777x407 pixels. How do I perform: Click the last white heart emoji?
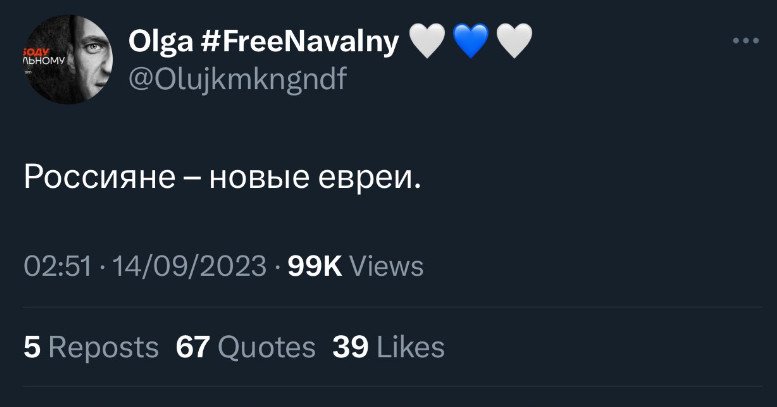click(x=513, y=41)
